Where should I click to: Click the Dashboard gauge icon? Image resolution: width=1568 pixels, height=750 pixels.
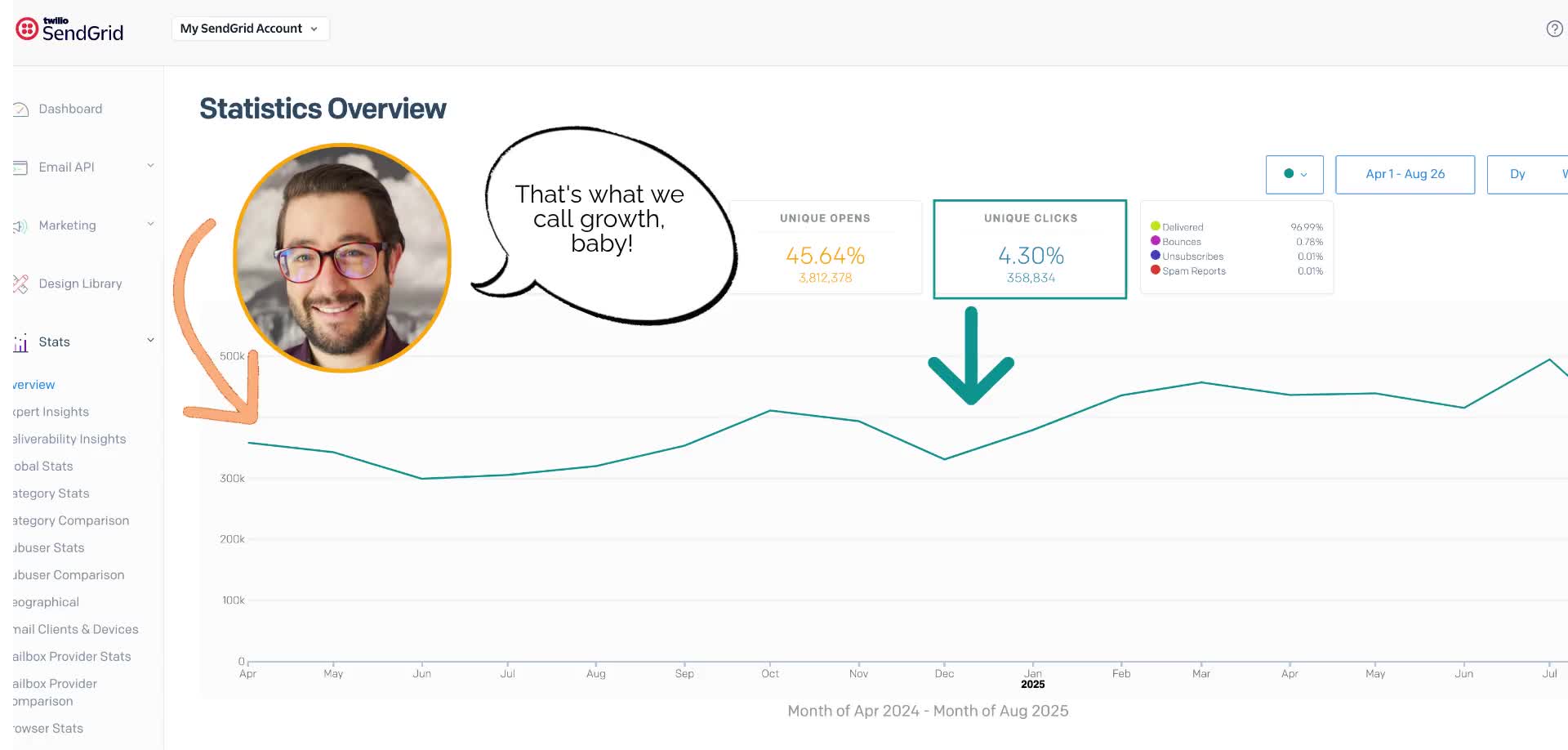tap(20, 109)
